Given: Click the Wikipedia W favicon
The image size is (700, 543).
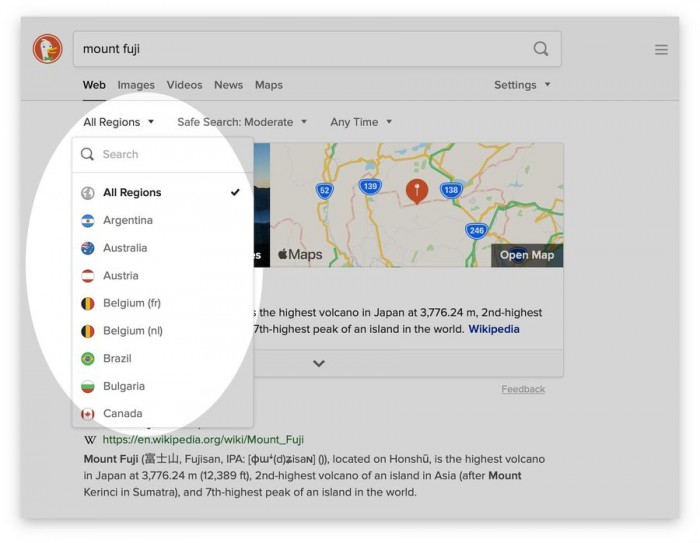Looking at the screenshot, I should click(90, 440).
